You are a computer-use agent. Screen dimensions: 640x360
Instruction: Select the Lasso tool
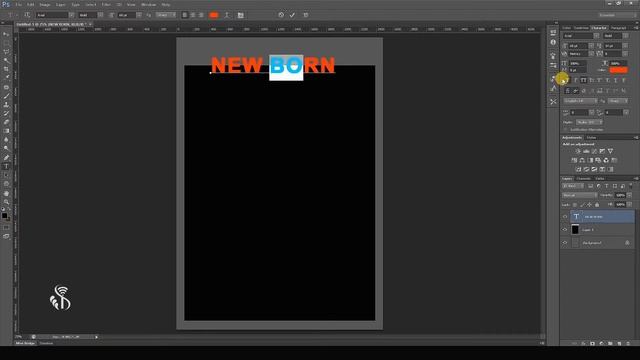coord(6,52)
